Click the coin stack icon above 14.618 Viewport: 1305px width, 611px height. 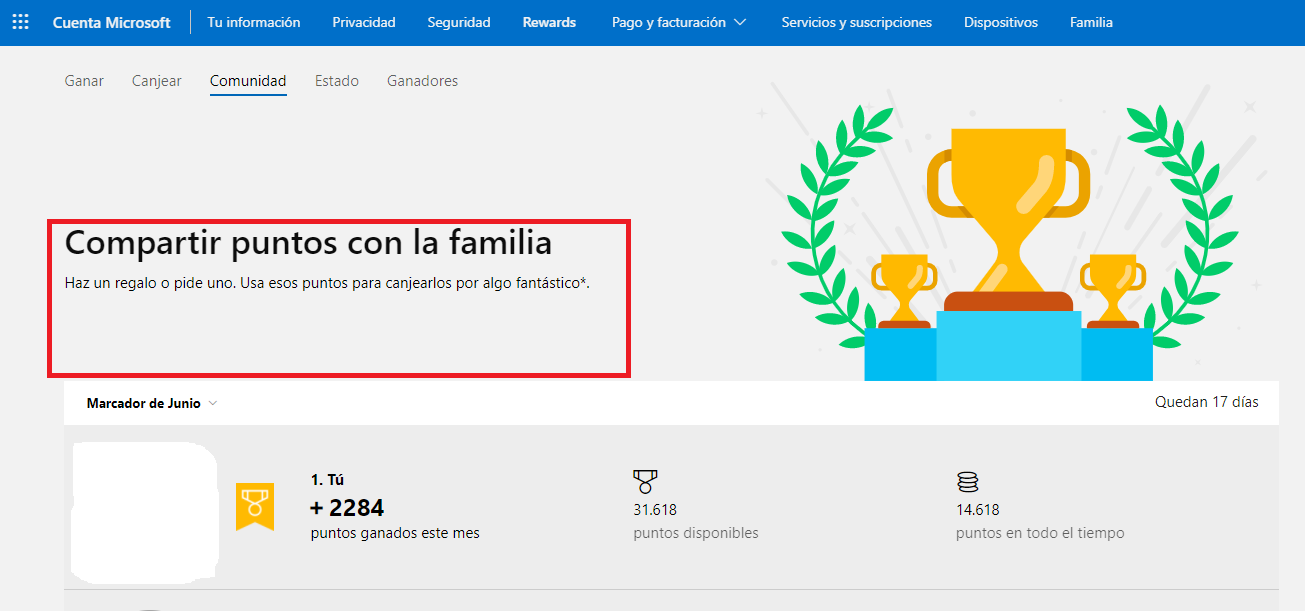point(967,483)
